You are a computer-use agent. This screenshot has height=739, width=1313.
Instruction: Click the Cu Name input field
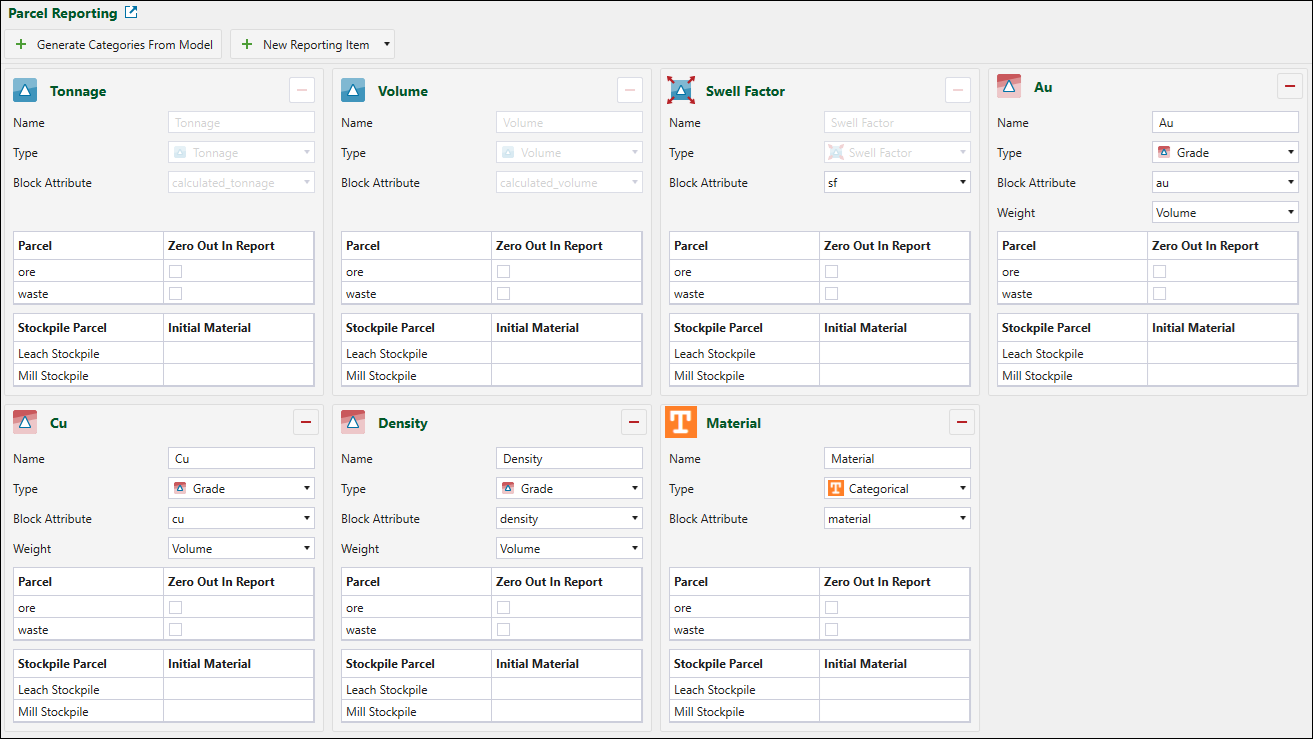(241, 458)
